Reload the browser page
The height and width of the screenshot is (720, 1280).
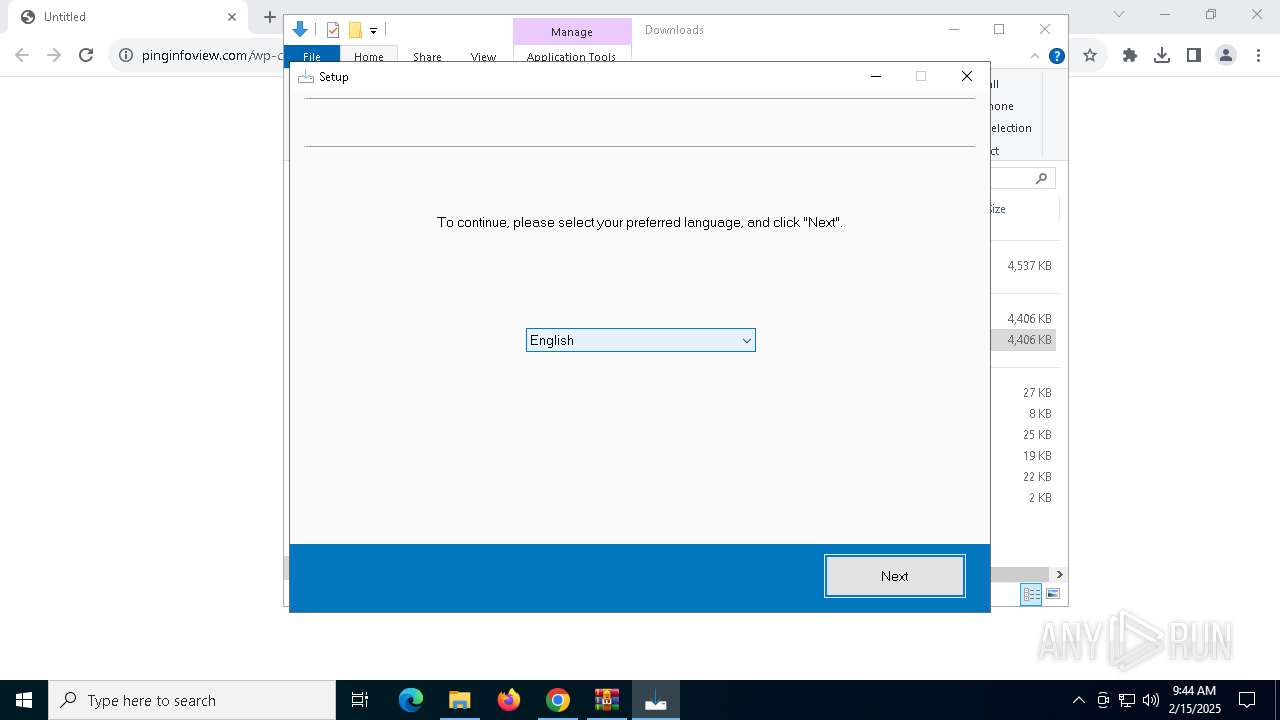tap(86, 55)
